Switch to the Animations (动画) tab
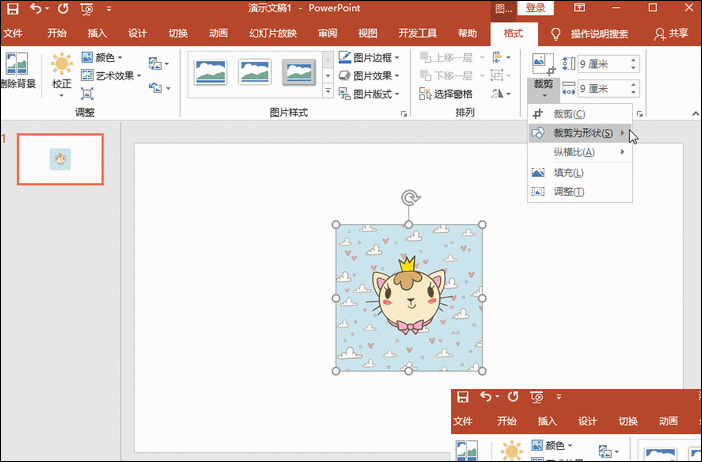Image resolution: width=702 pixels, height=462 pixels. click(x=218, y=34)
